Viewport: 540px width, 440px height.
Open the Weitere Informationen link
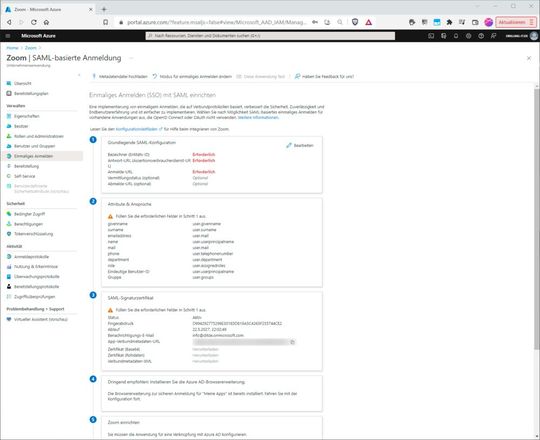pyautogui.click(x=258, y=117)
